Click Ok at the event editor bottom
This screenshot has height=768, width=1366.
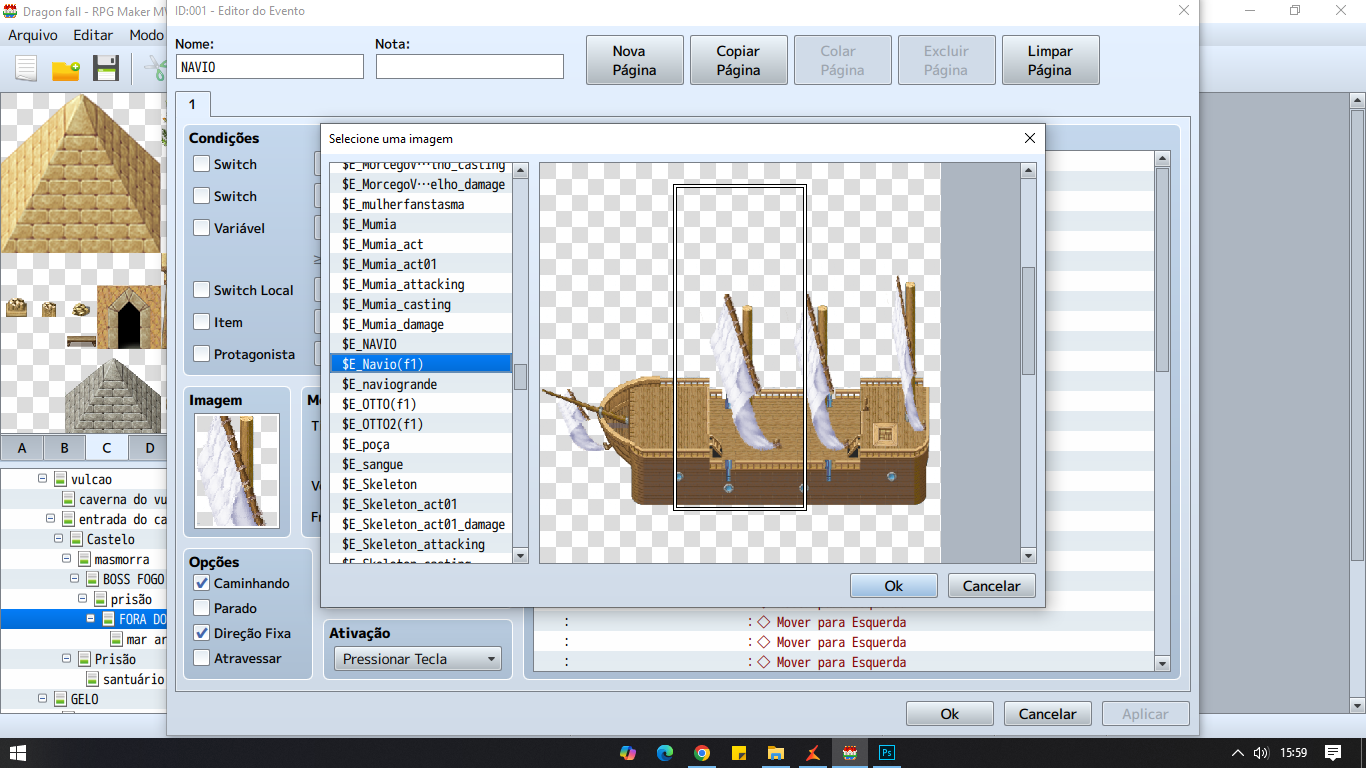950,714
